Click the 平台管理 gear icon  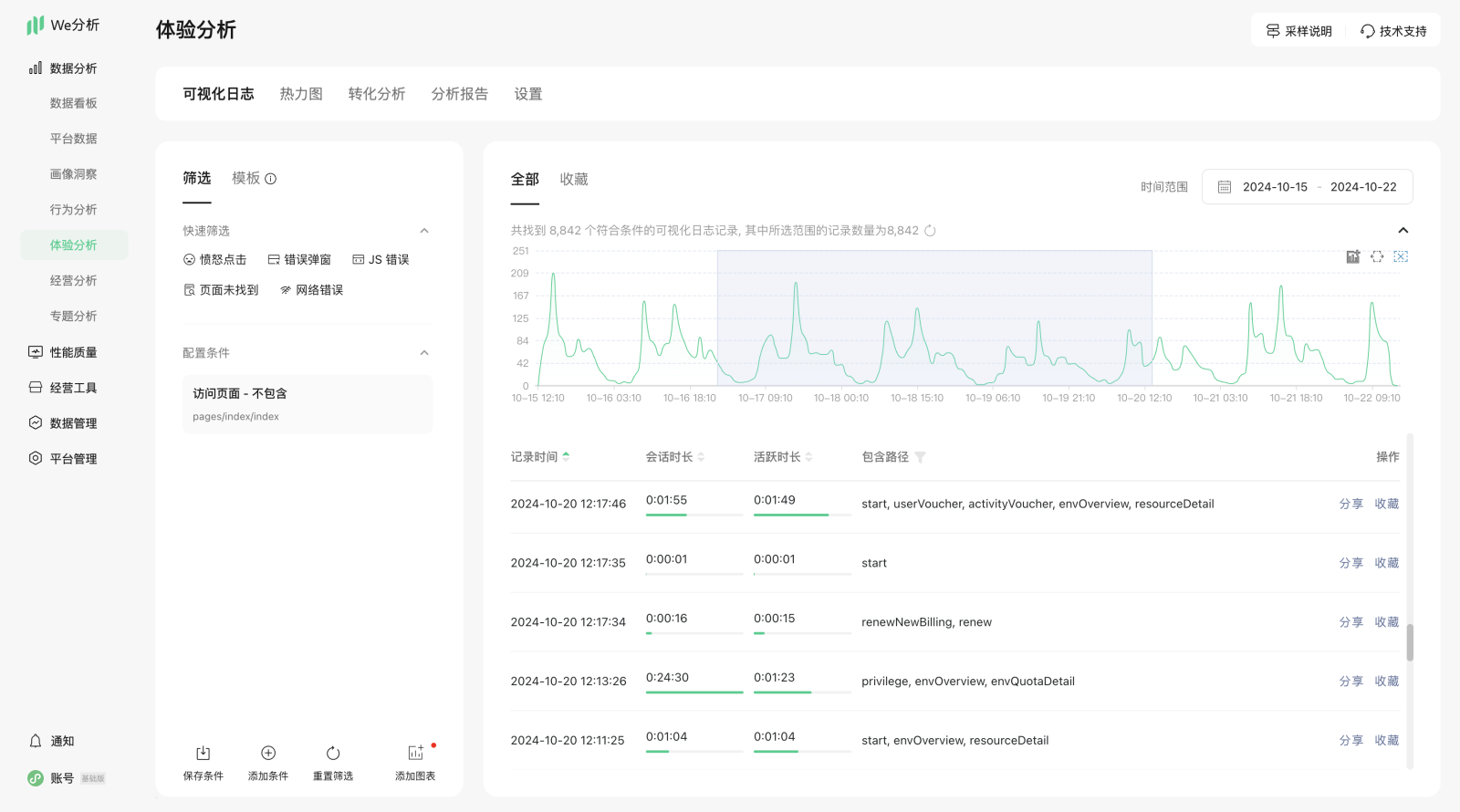point(36,458)
